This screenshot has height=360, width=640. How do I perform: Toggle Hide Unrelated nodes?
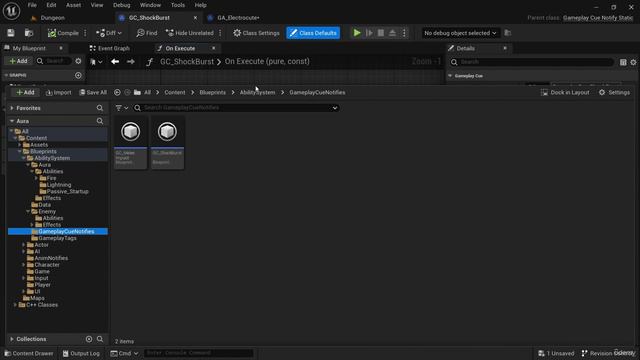[190, 33]
